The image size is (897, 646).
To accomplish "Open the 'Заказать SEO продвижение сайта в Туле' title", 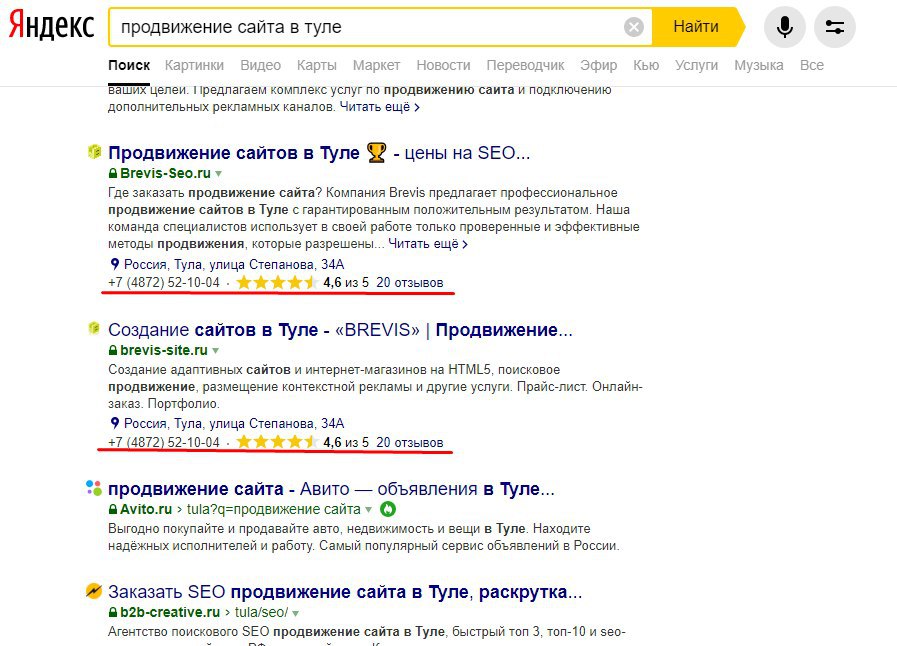I will point(345,592).
